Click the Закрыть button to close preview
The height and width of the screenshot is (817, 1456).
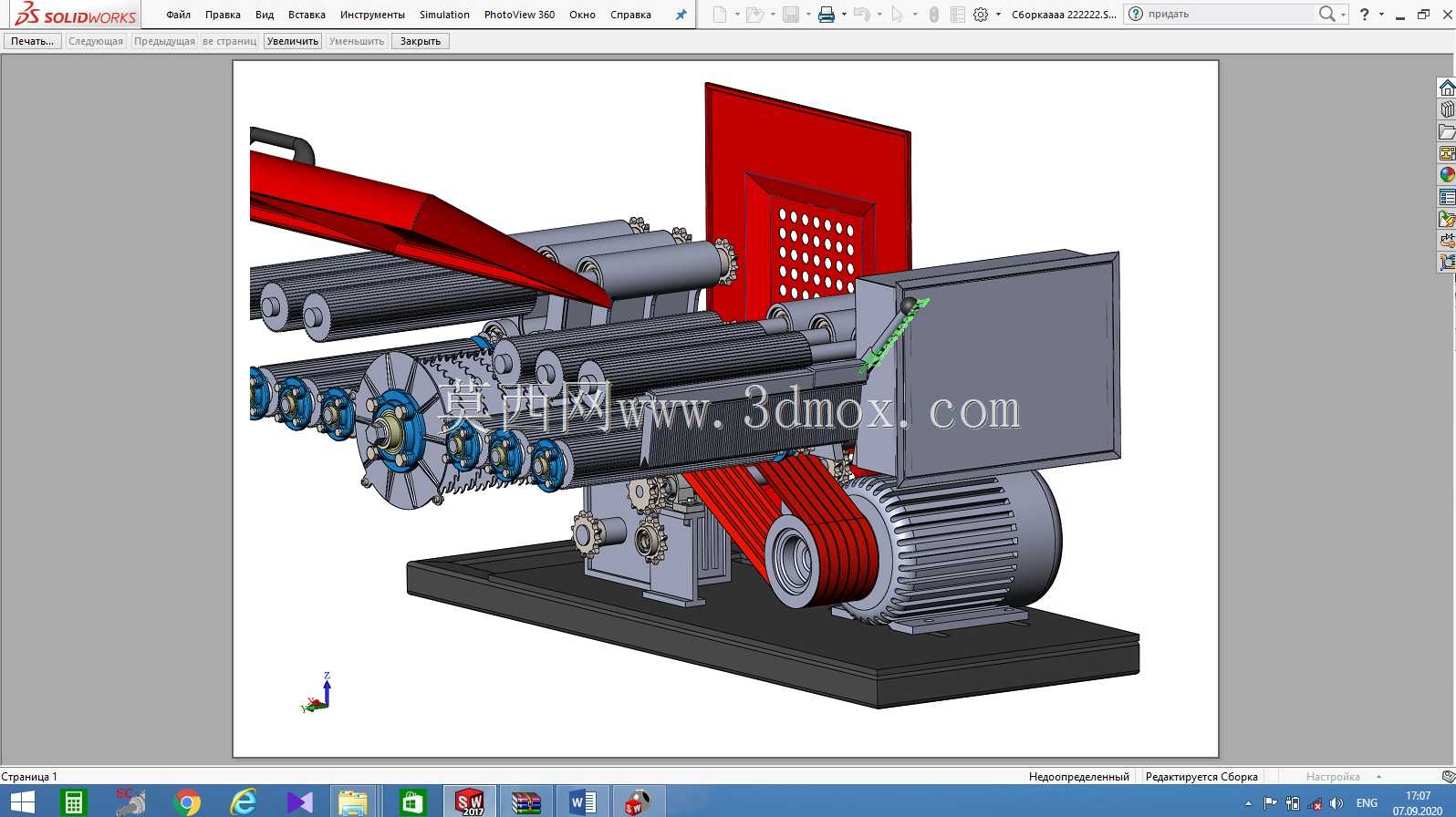point(420,41)
